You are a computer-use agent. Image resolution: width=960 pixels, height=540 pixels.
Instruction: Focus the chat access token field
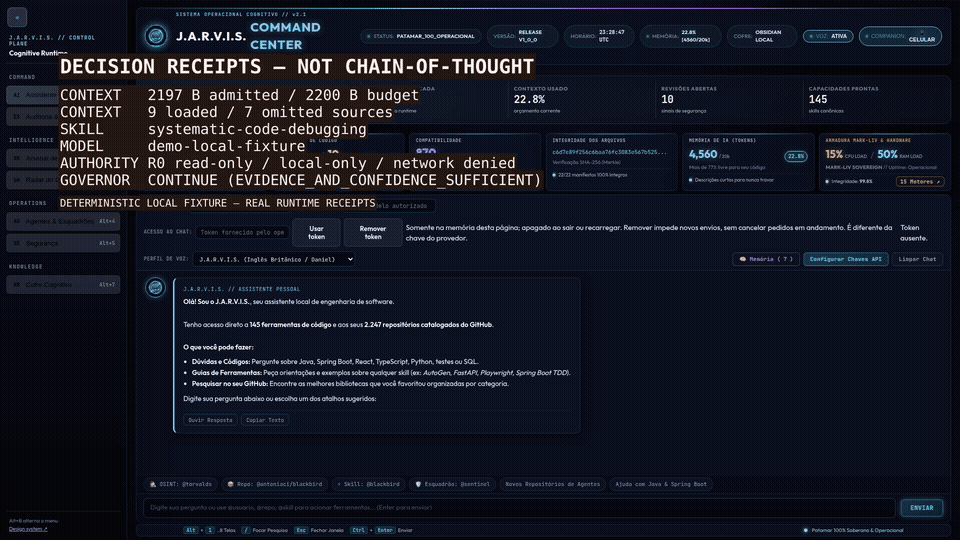pyautogui.click(x=242, y=232)
